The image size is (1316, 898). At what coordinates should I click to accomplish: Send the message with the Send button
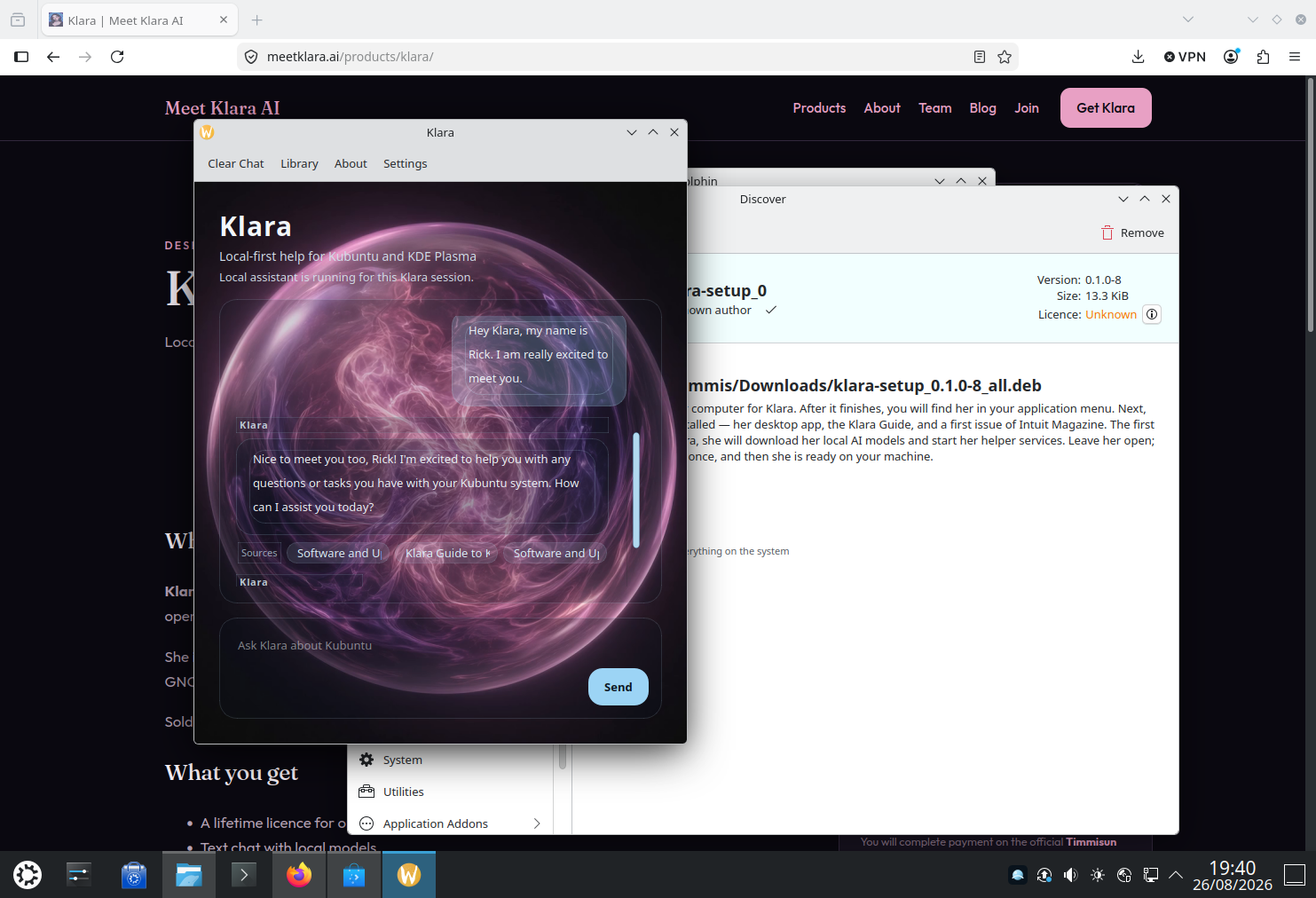[619, 687]
